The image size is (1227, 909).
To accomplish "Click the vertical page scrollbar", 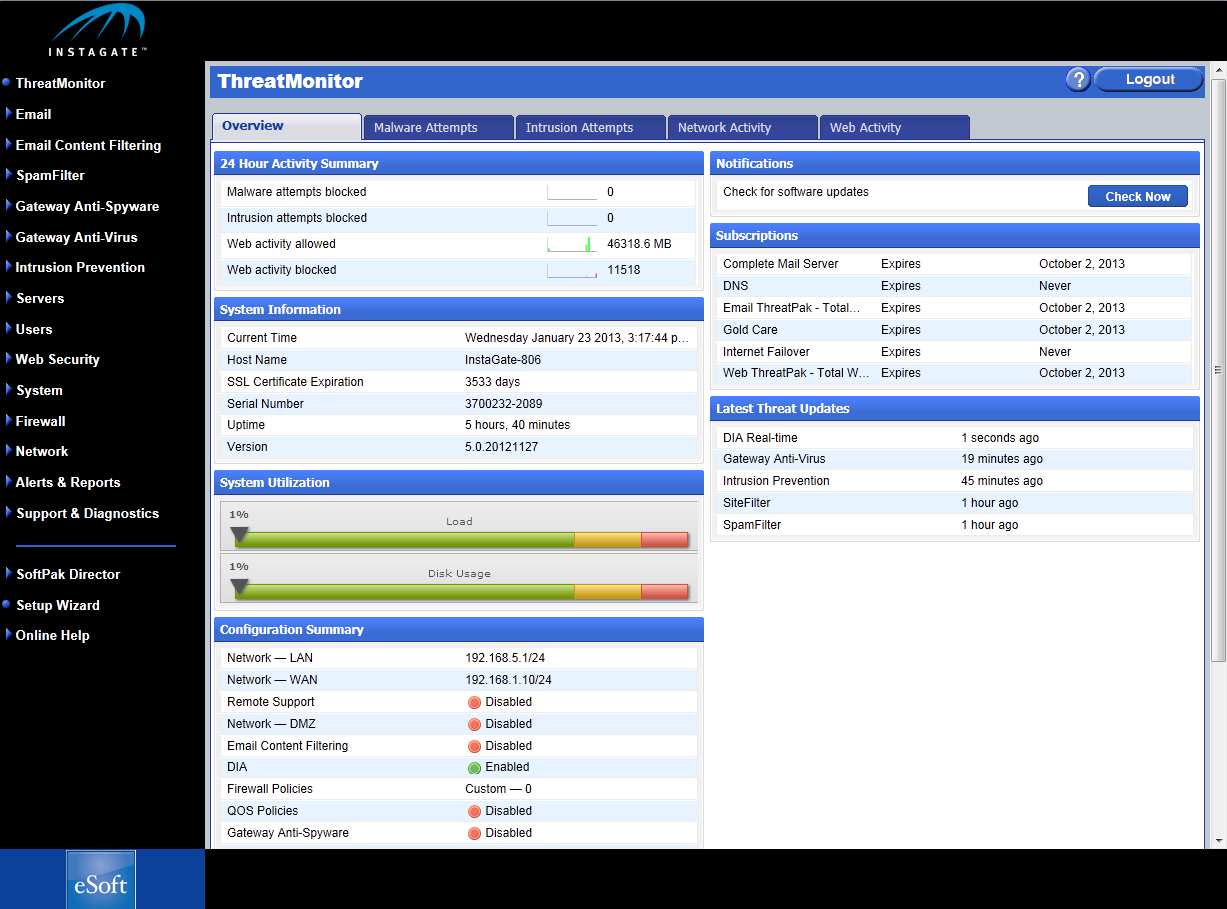I will [x=1217, y=370].
